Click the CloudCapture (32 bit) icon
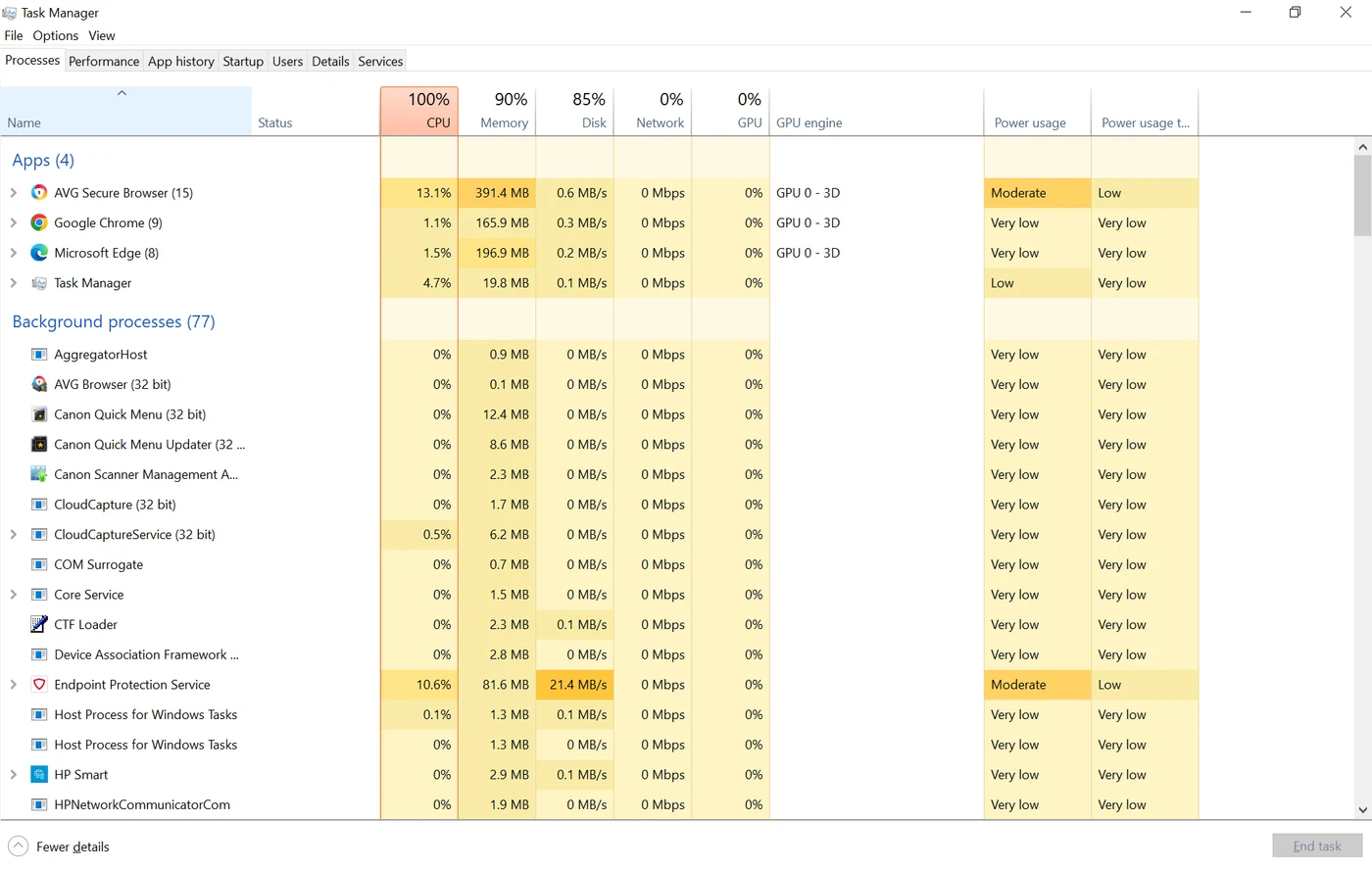This screenshot has width=1372, height=870. click(39, 505)
